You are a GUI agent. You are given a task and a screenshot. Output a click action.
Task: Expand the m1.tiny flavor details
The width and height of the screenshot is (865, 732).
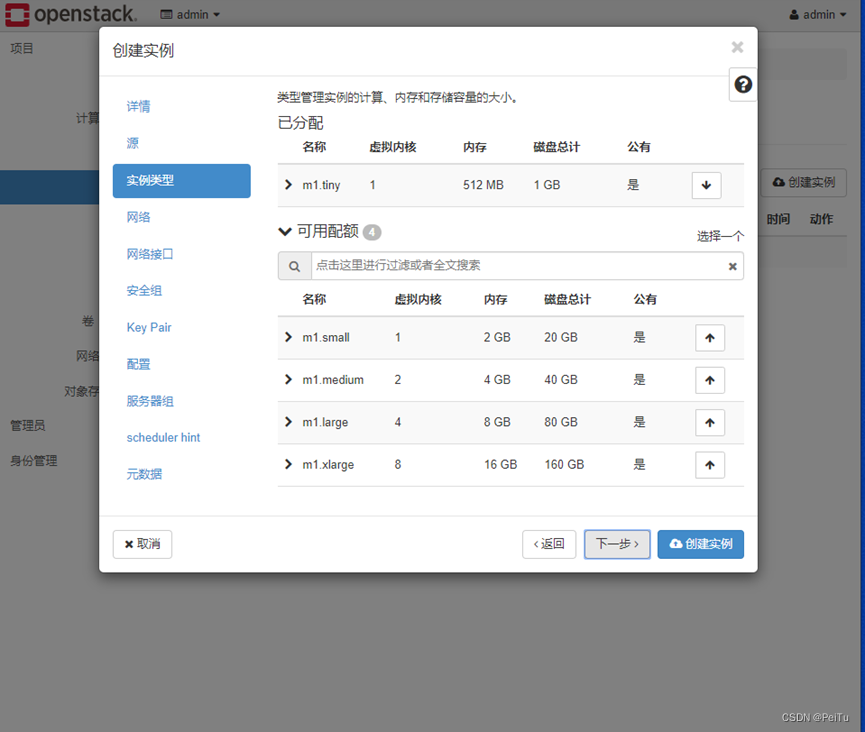[288, 185]
